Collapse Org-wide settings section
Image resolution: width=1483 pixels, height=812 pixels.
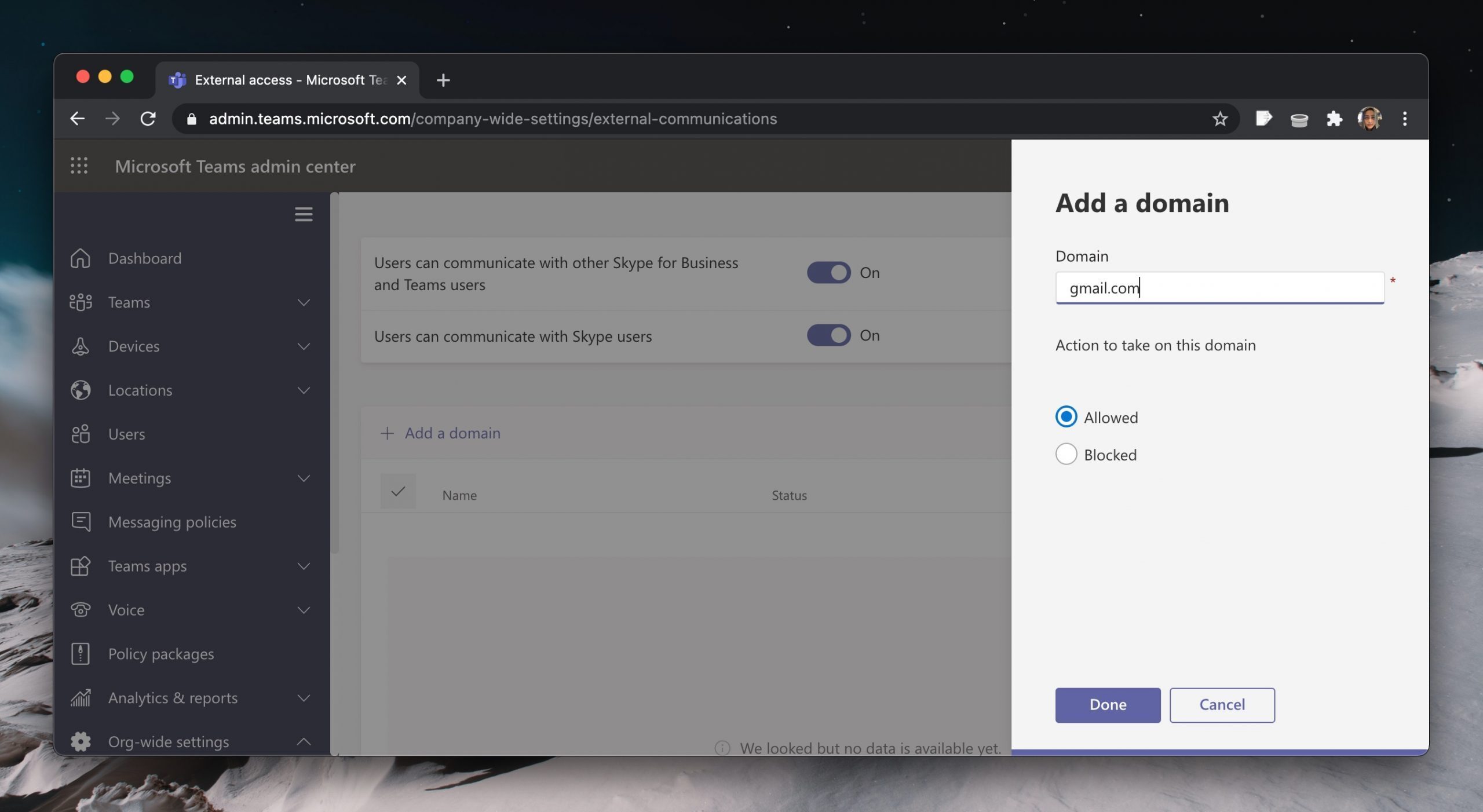pyautogui.click(x=304, y=742)
